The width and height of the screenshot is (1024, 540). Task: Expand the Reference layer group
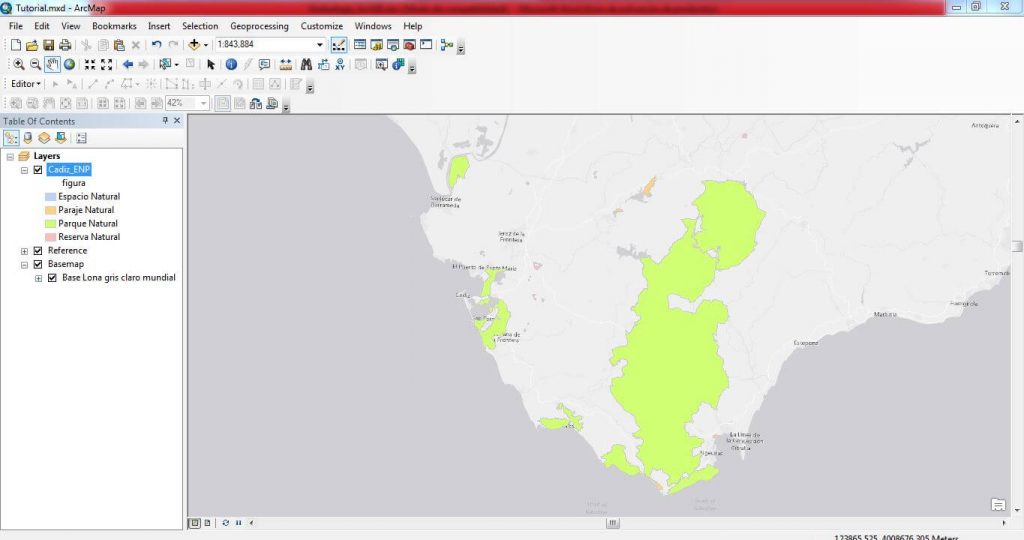24,251
